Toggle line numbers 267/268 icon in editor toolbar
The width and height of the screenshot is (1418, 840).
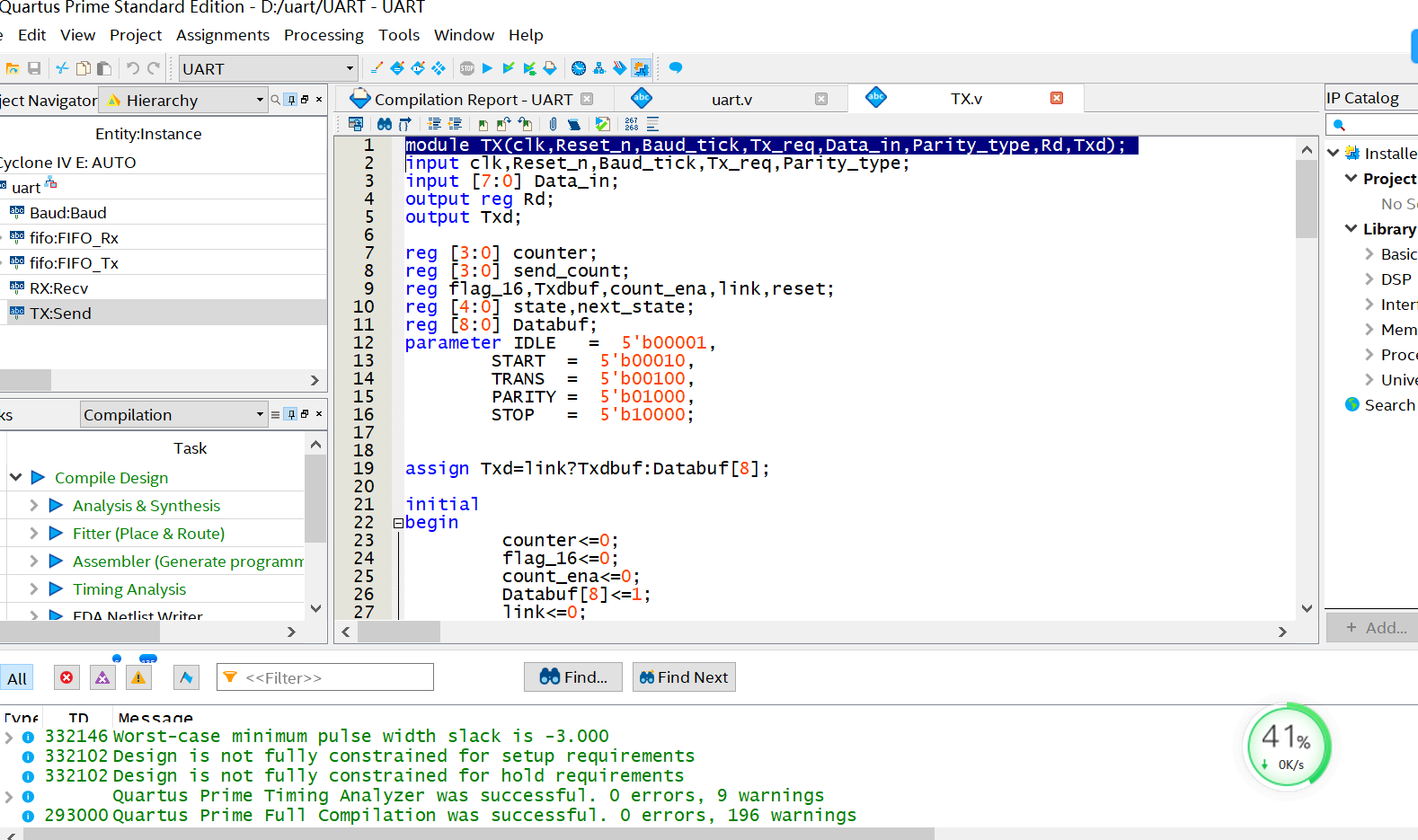pos(632,124)
